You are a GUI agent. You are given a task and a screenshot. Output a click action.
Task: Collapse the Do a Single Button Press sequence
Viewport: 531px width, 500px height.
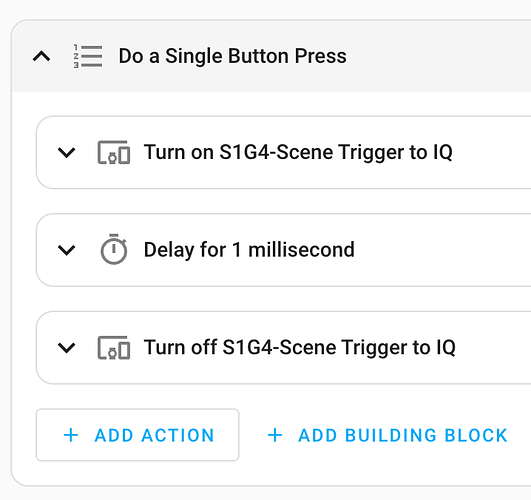41,56
